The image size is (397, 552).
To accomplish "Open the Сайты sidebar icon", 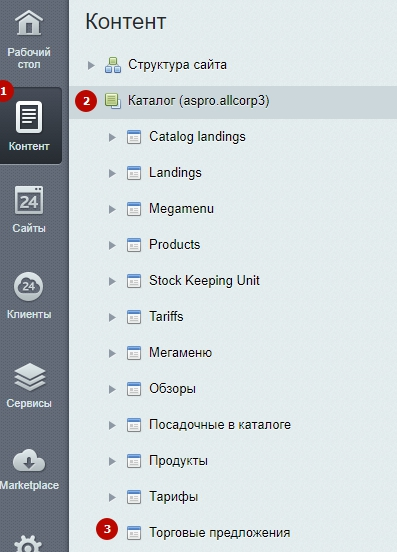I will tap(29, 200).
